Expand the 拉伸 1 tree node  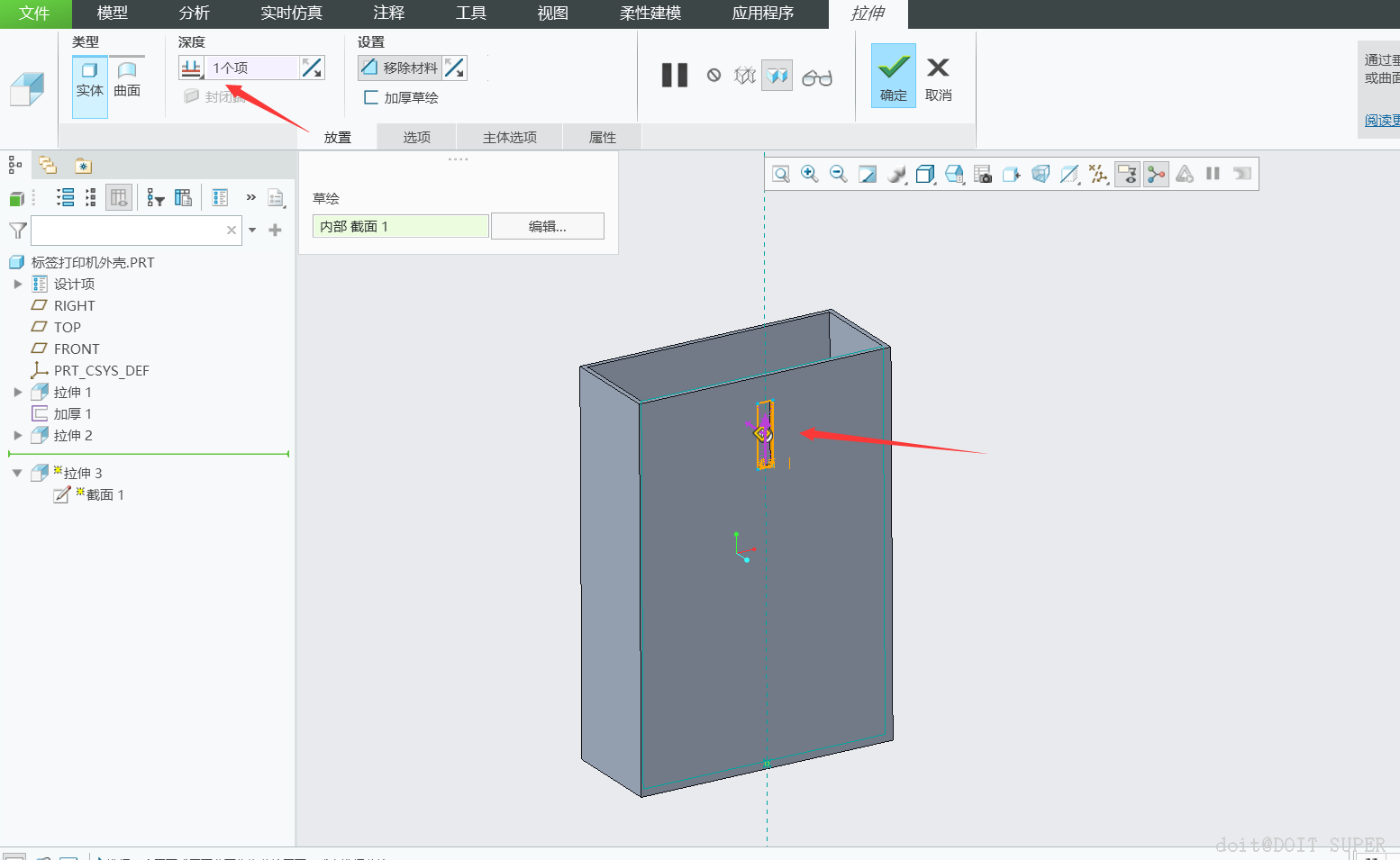[x=17, y=392]
